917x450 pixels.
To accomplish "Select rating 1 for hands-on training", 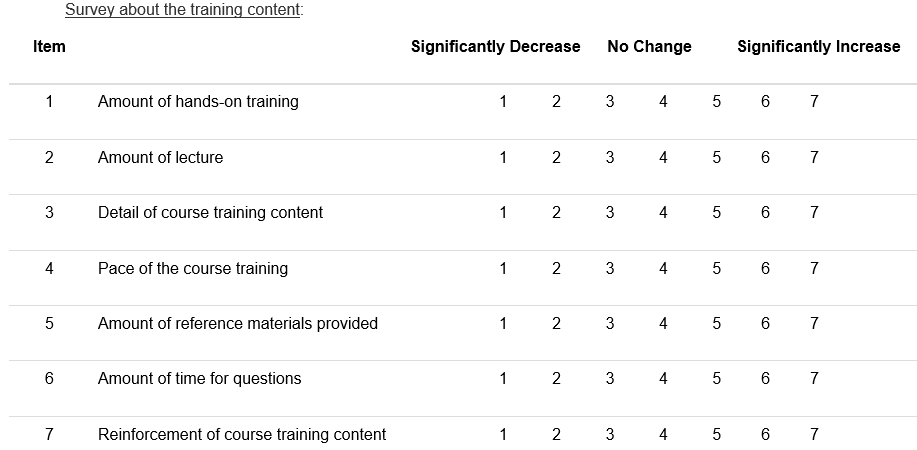I will (503, 101).
